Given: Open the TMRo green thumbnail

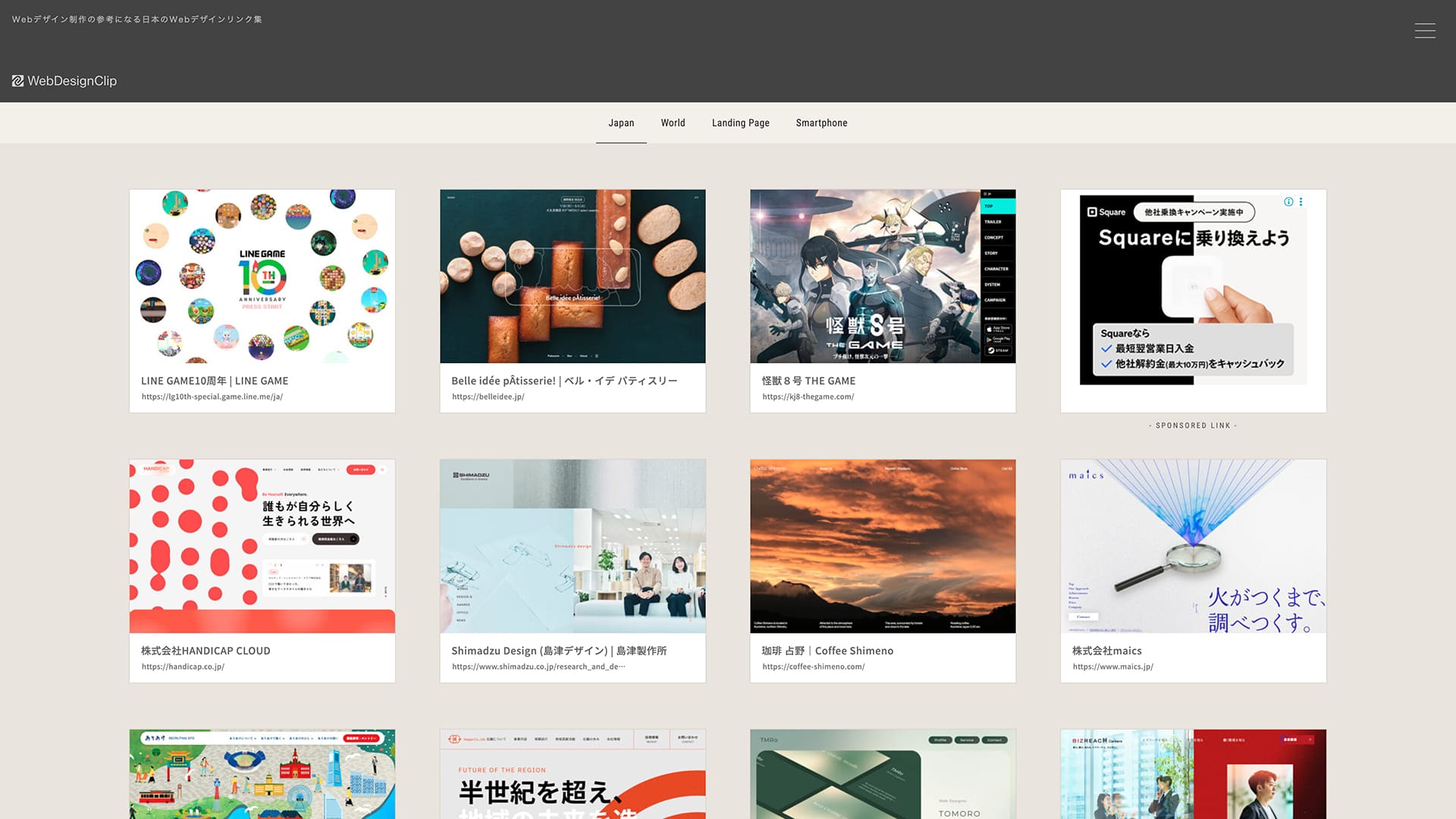Looking at the screenshot, I should 883,774.
